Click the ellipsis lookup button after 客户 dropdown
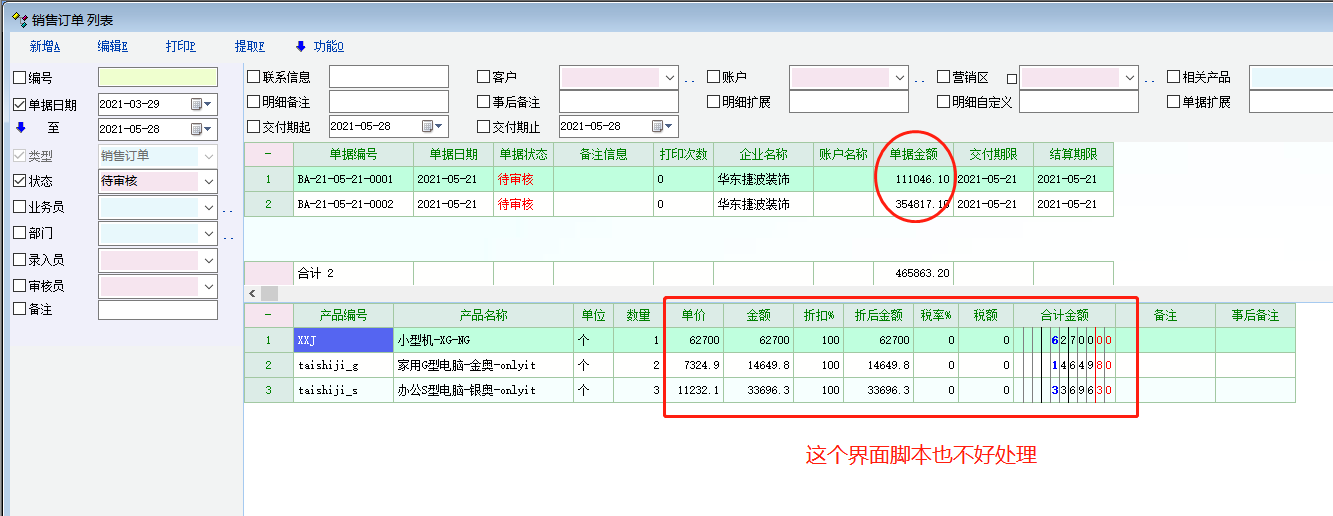The image size is (1333, 516). coord(689,78)
